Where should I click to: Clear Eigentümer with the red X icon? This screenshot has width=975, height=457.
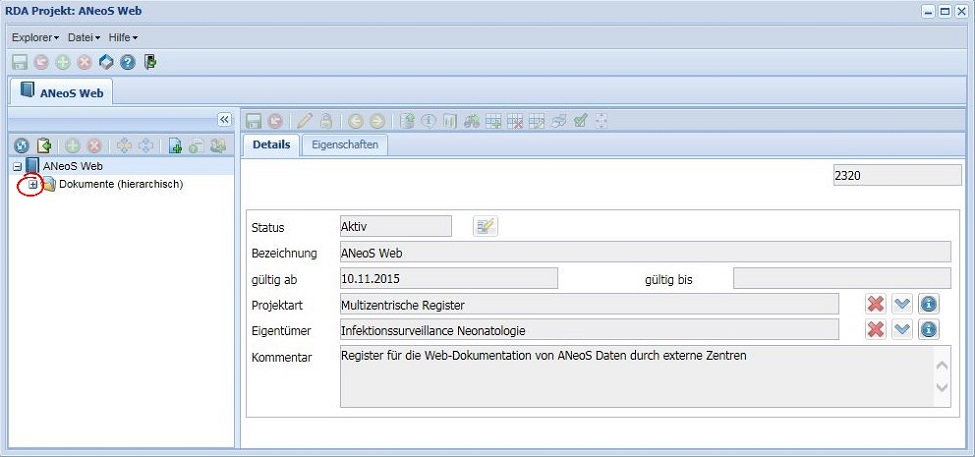tap(876, 329)
